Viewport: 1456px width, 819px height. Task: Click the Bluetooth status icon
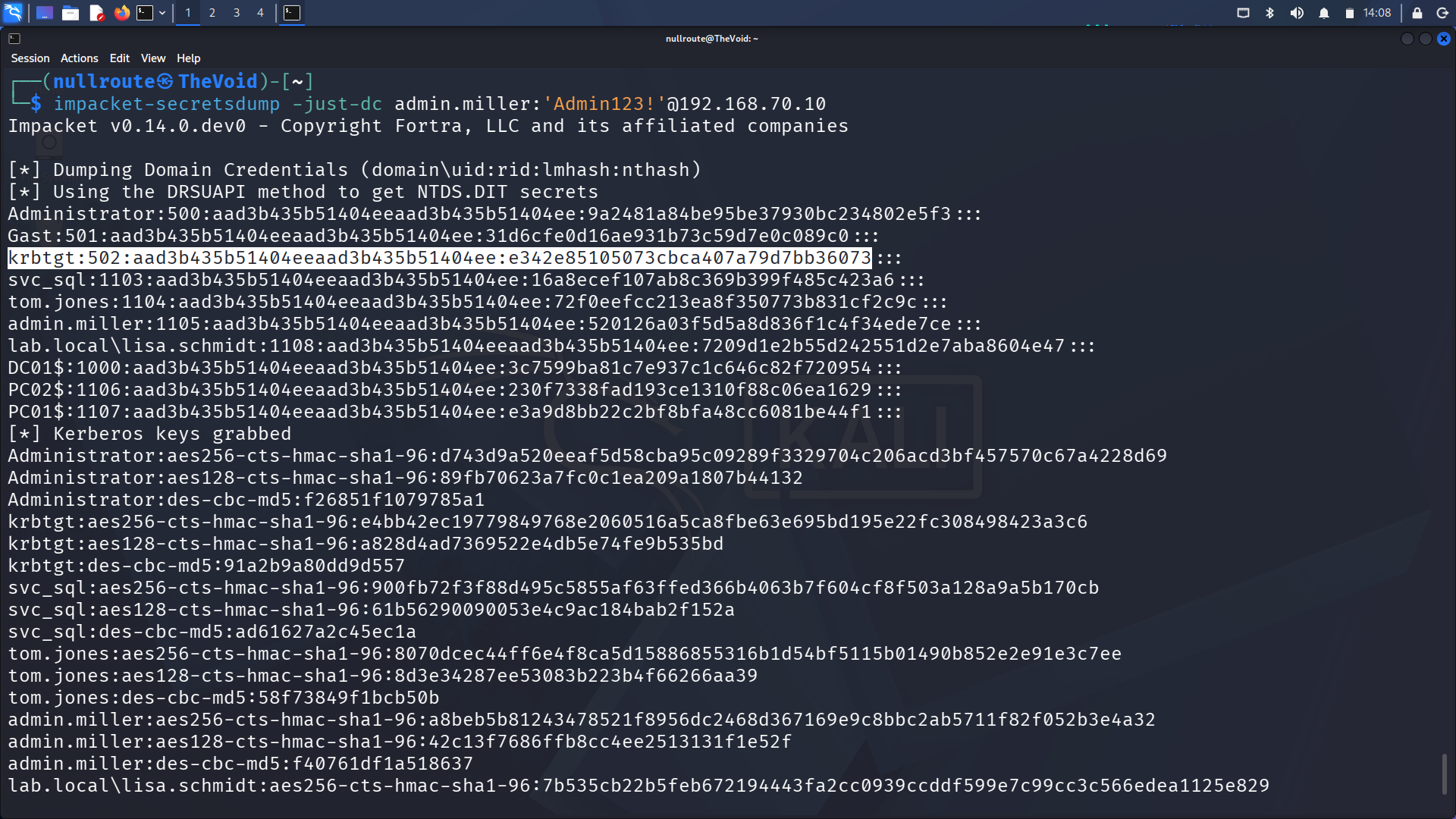(x=1271, y=13)
